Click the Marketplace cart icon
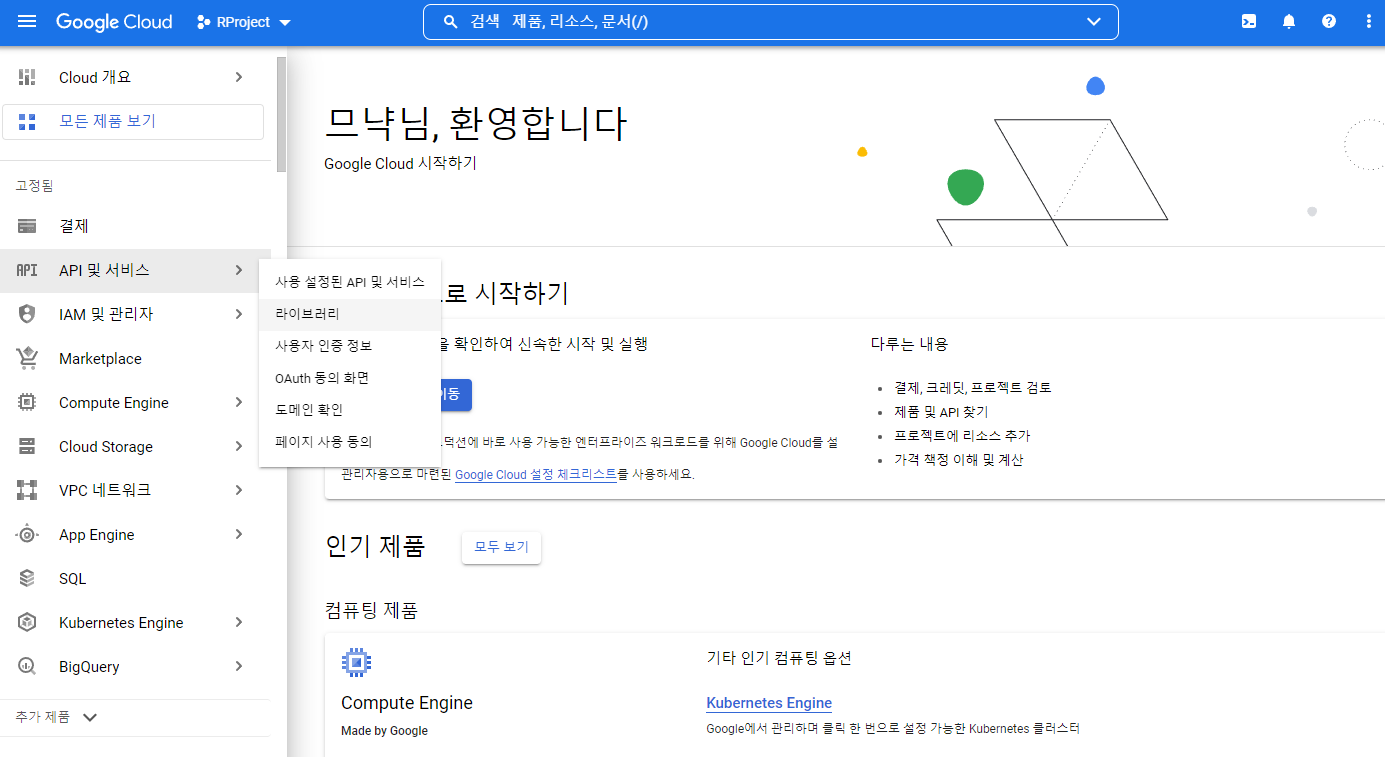 click(27, 358)
